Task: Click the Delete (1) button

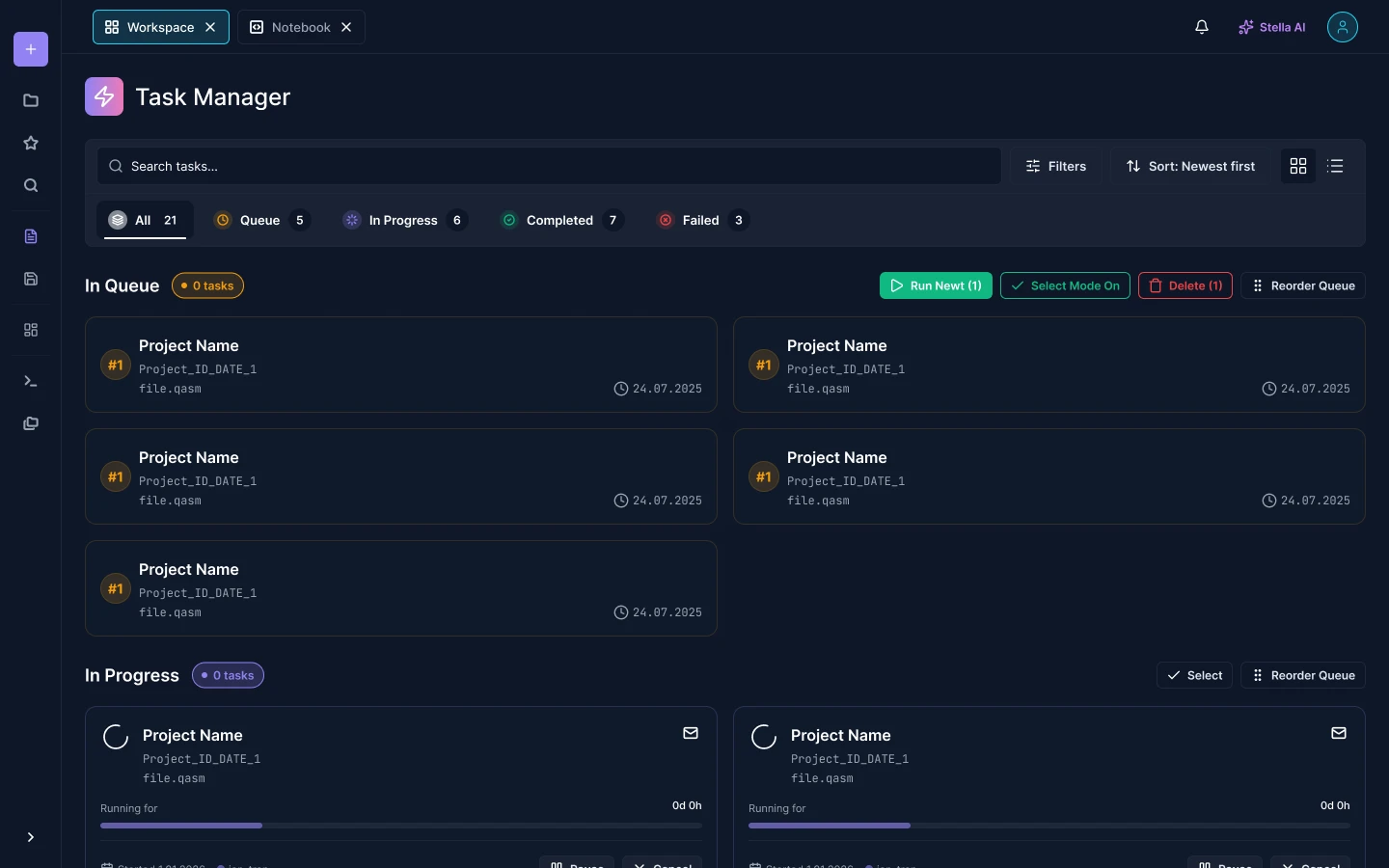Action: (x=1185, y=285)
